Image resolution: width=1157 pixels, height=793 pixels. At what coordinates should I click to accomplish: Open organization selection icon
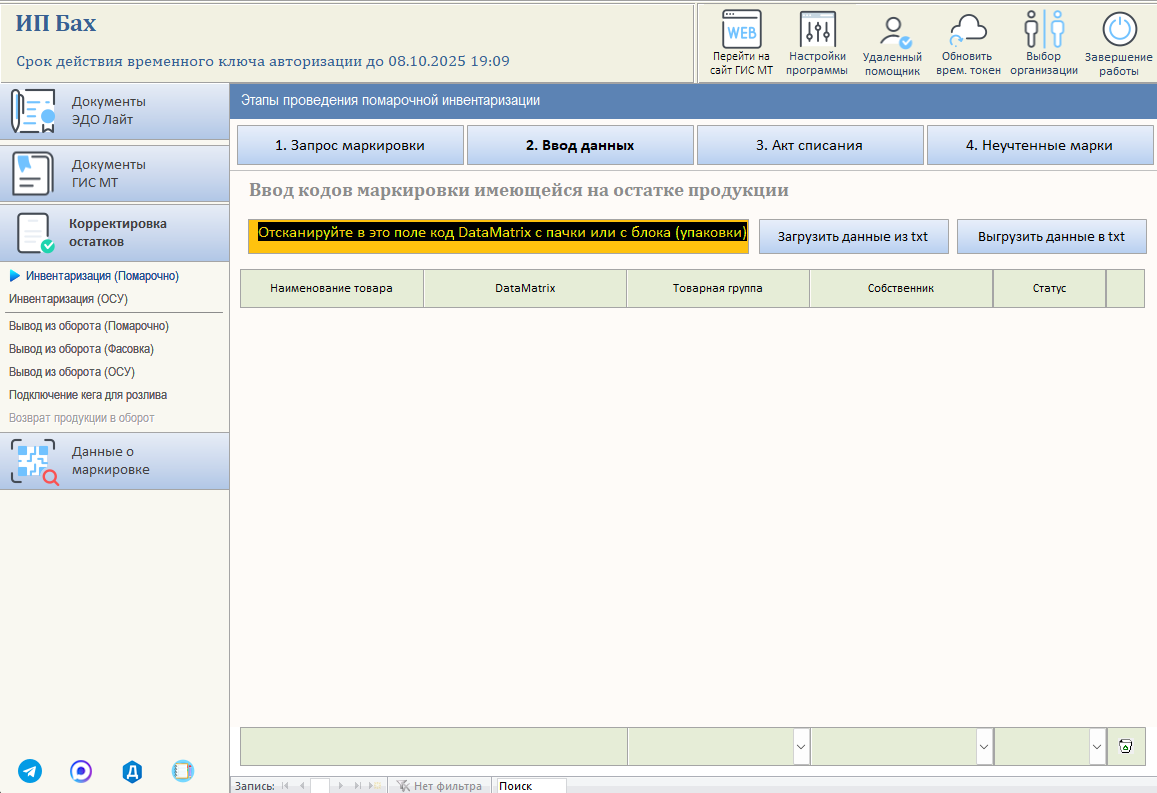coord(1043,30)
